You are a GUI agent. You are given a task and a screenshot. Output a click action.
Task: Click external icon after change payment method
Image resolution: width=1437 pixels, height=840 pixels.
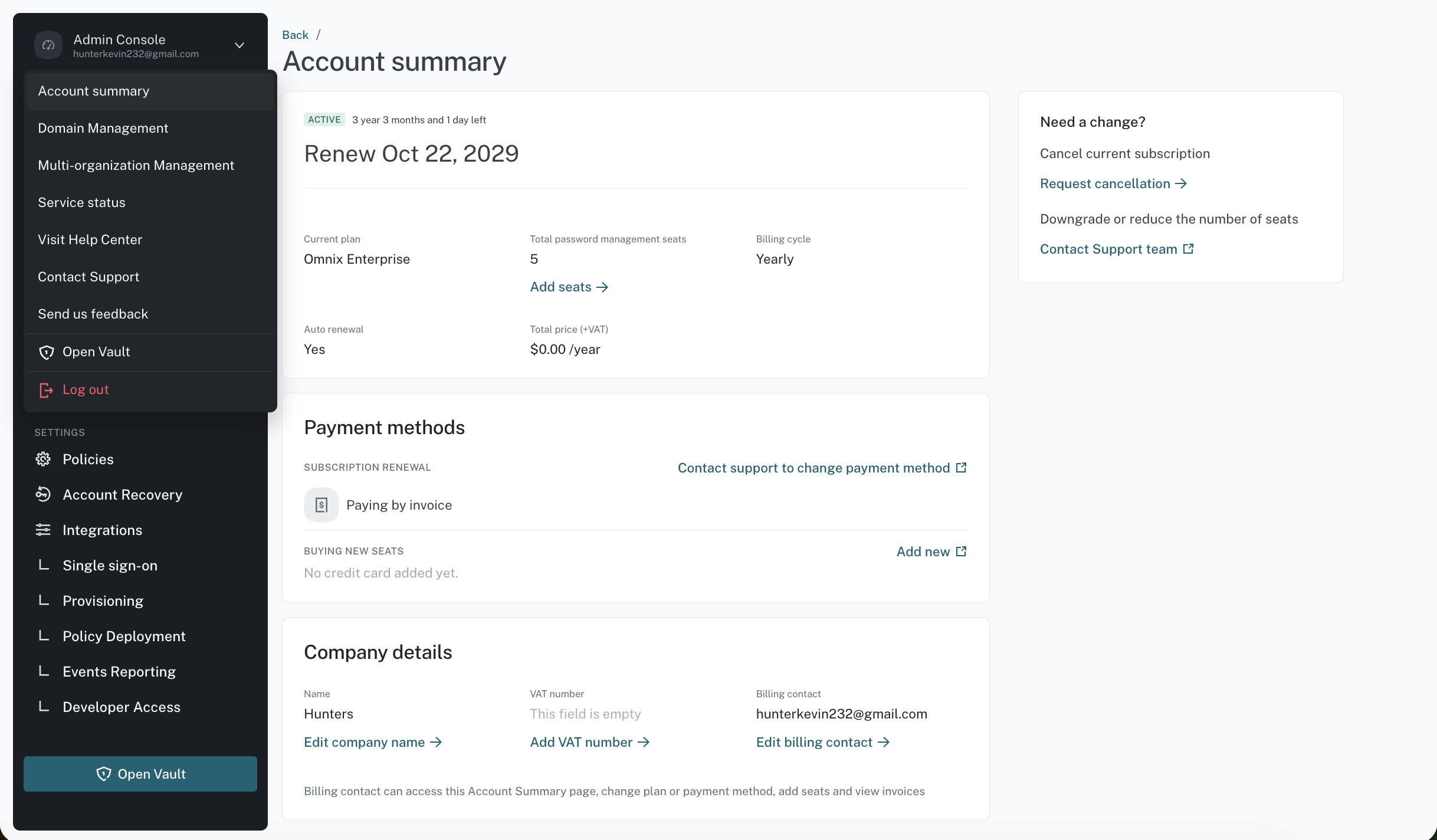coord(961,468)
